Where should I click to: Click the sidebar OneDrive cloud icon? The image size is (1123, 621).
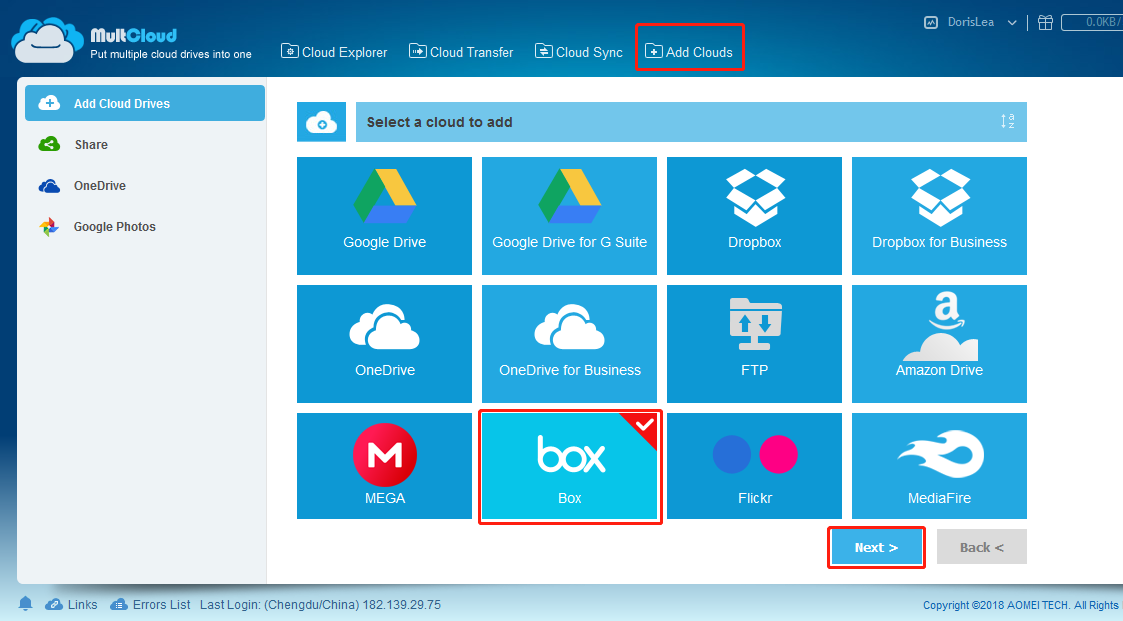tap(49, 186)
